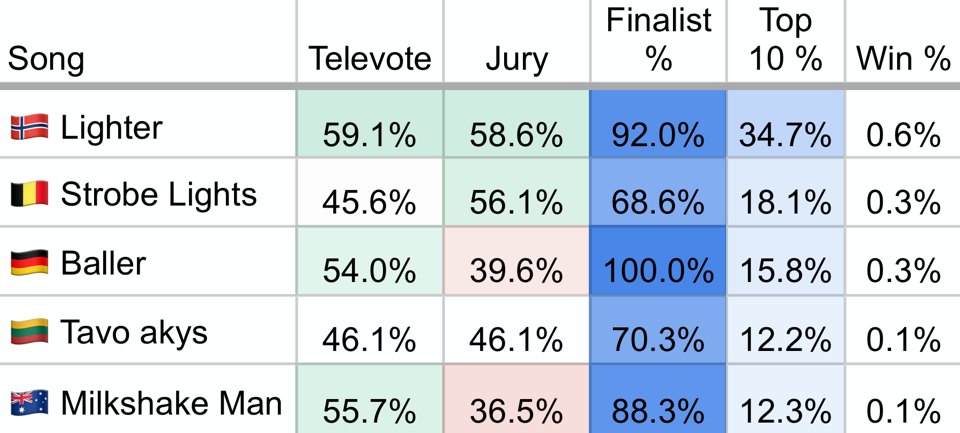This screenshot has width=960, height=433.
Task: Click the Australia flag beside Milkshake Man
Action: 29,403
